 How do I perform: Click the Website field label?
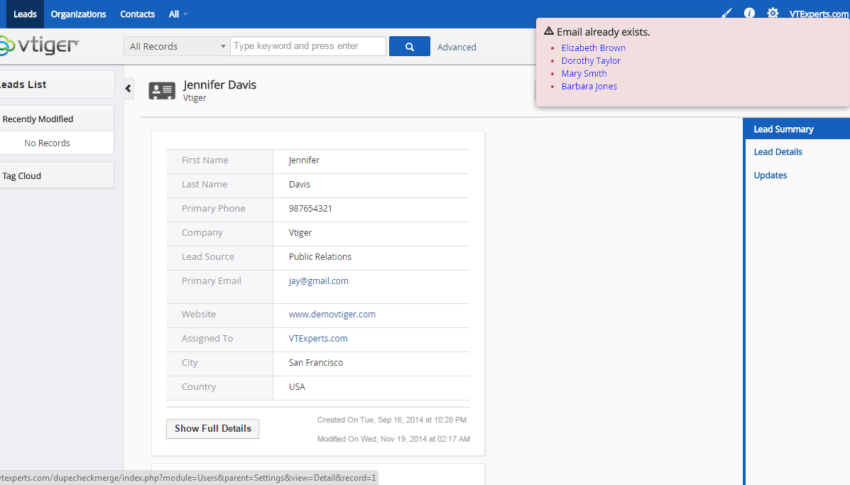[x=198, y=314]
